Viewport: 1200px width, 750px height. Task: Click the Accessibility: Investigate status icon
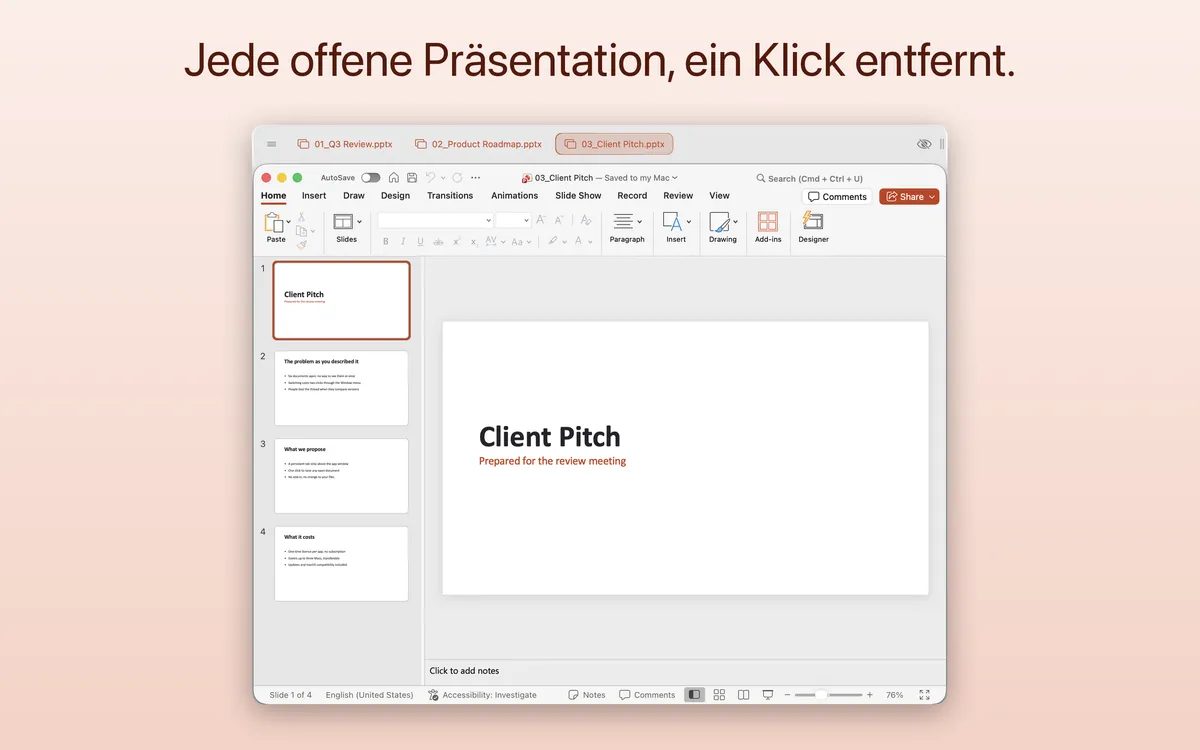[x=433, y=695]
